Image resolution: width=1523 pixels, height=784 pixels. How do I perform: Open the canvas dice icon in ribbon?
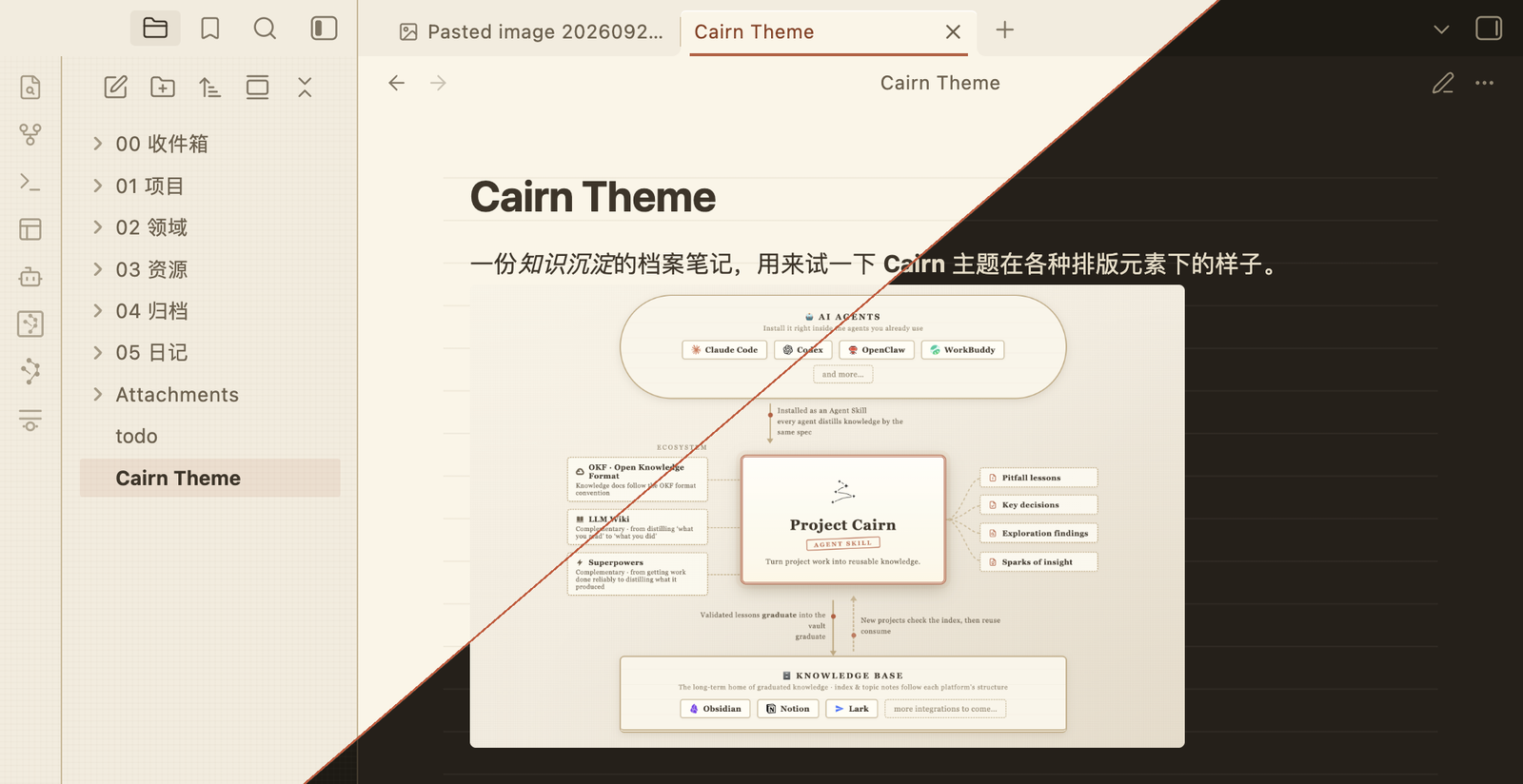tap(30, 324)
